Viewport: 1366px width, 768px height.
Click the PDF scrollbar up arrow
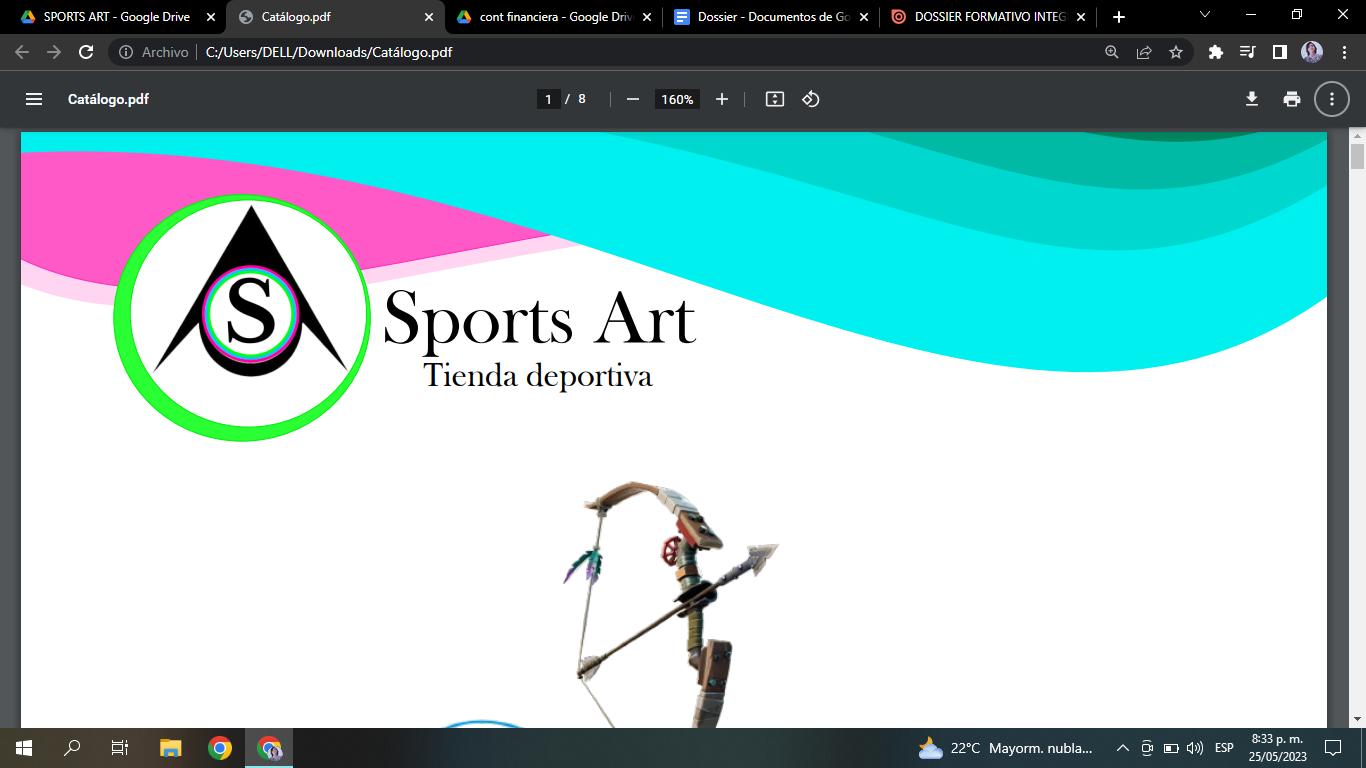(x=1357, y=136)
